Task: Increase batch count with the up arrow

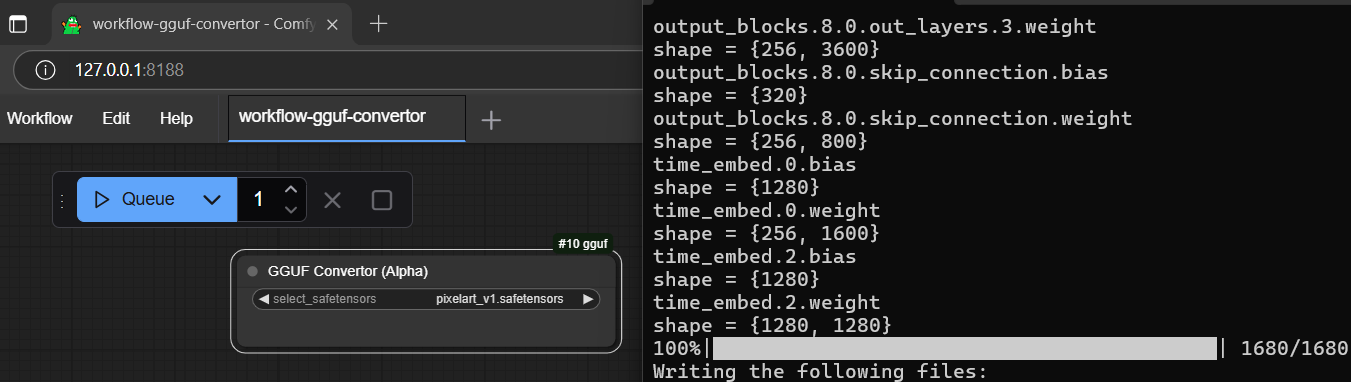Action: (x=291, y=189)
